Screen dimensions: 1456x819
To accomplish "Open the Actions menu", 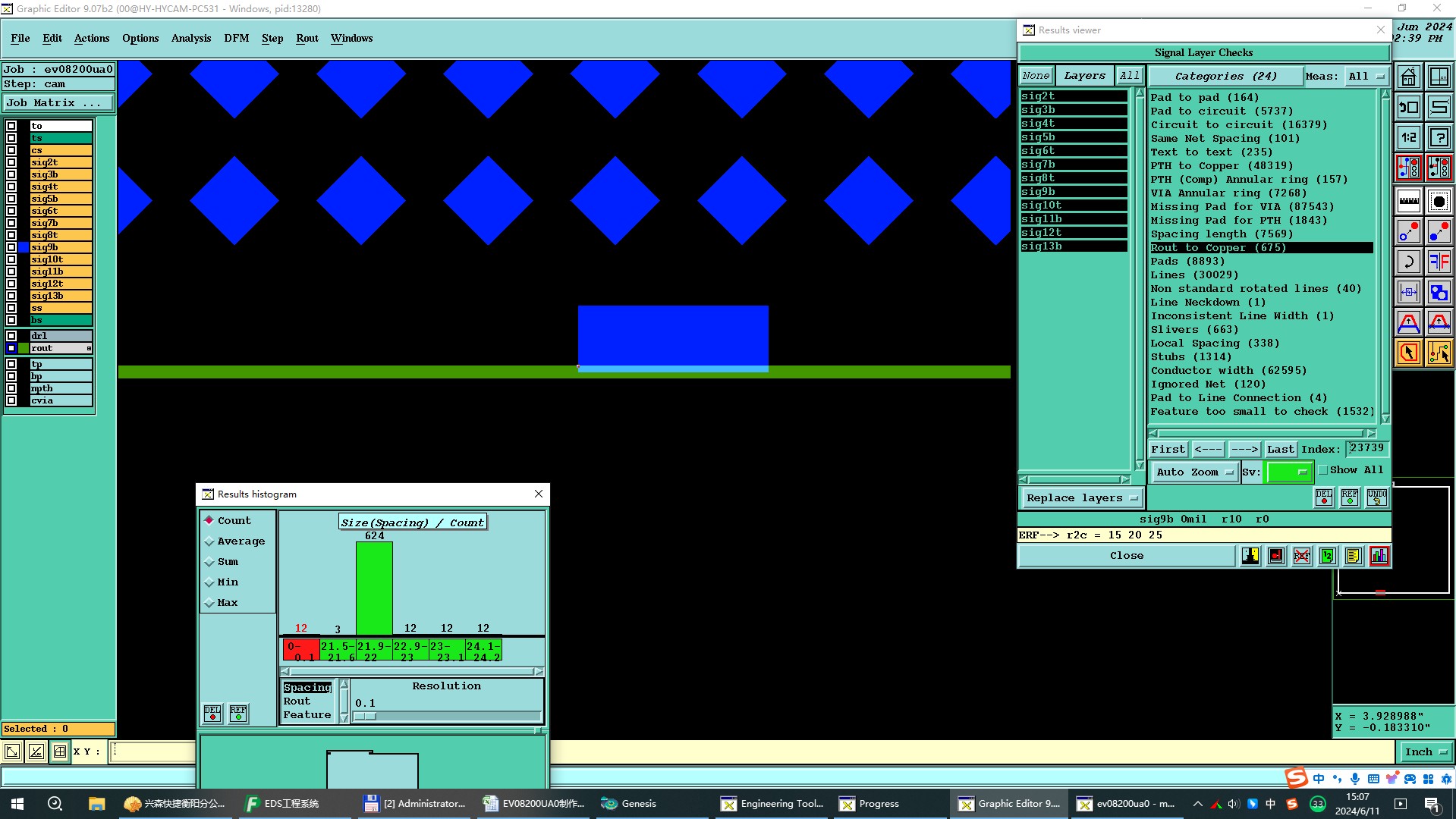I will point(92,38).
